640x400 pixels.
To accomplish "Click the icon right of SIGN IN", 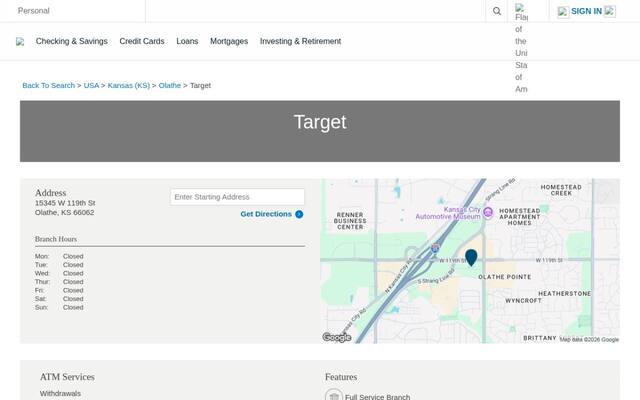I will tap(609, 11).
